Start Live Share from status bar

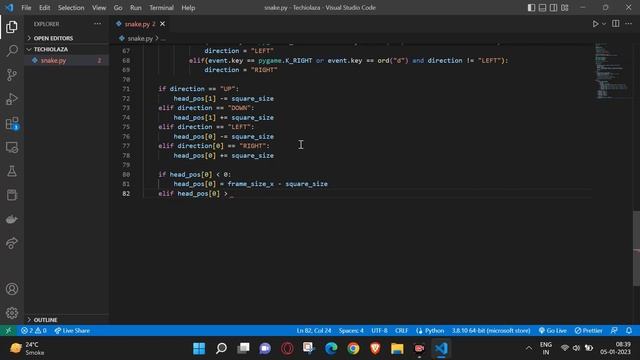pos(72,331)
